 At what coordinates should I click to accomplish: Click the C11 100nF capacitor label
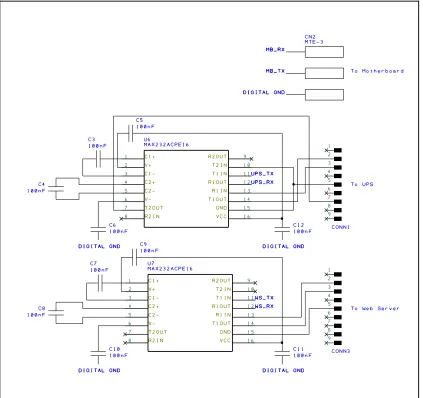(x=302, y=352)
